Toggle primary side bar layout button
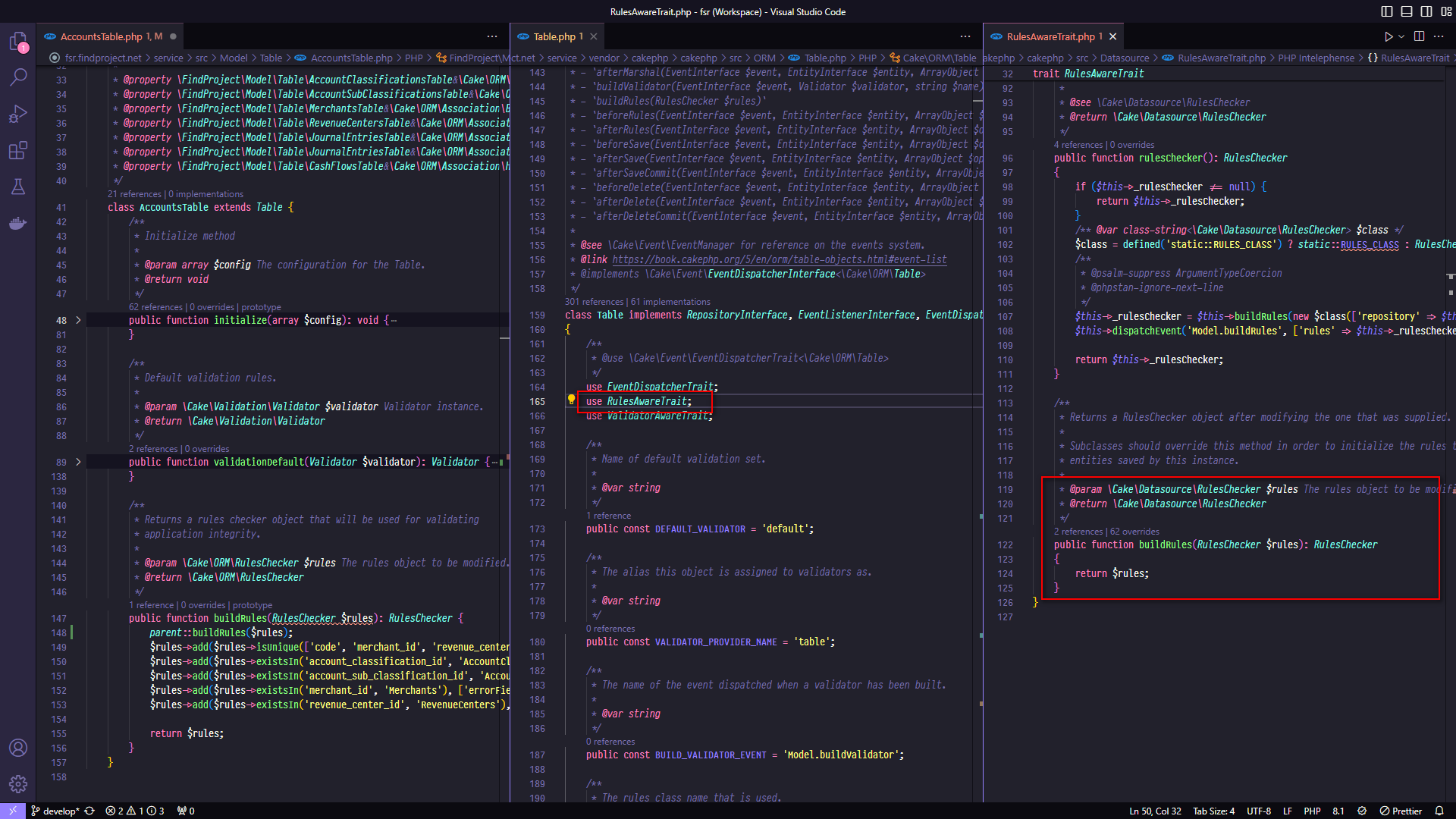 point(1386,11)
